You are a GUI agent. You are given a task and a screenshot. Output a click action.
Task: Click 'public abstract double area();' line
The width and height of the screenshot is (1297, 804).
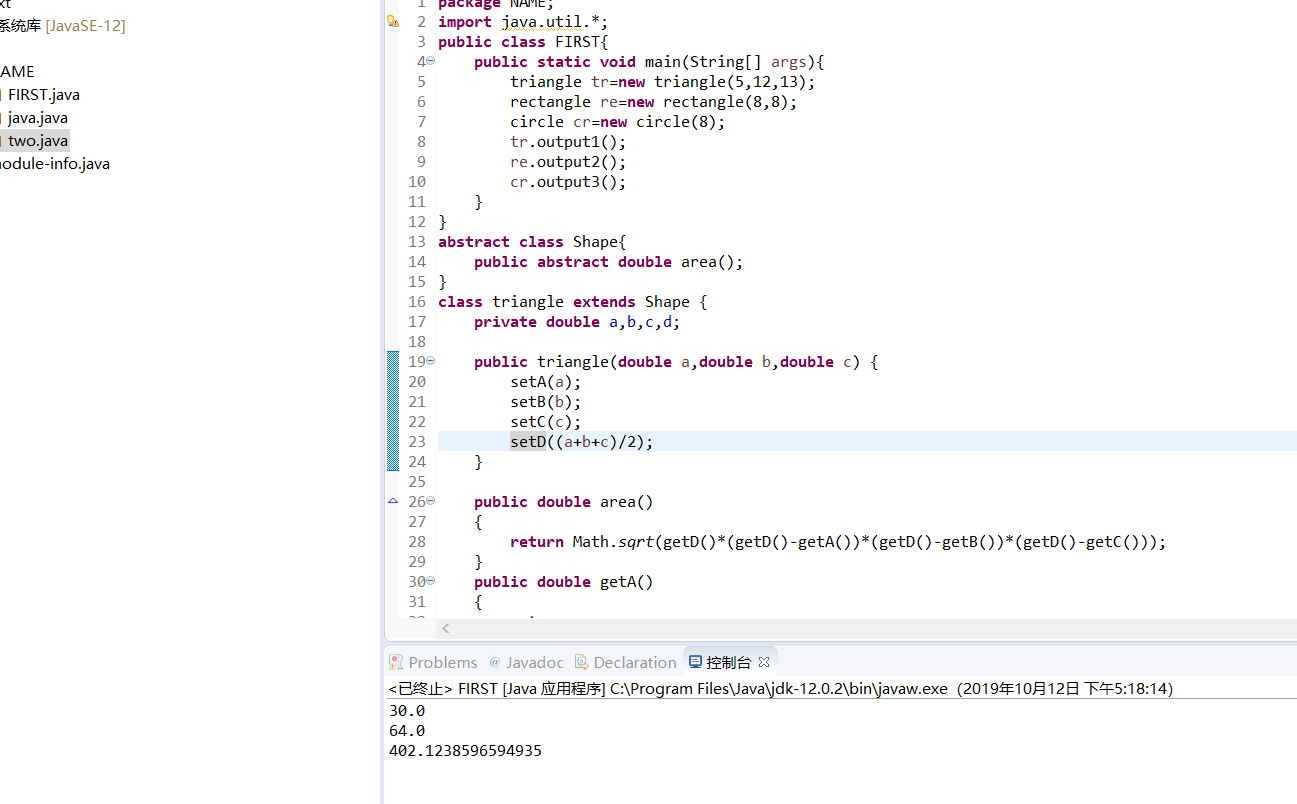tap(609, 262)
